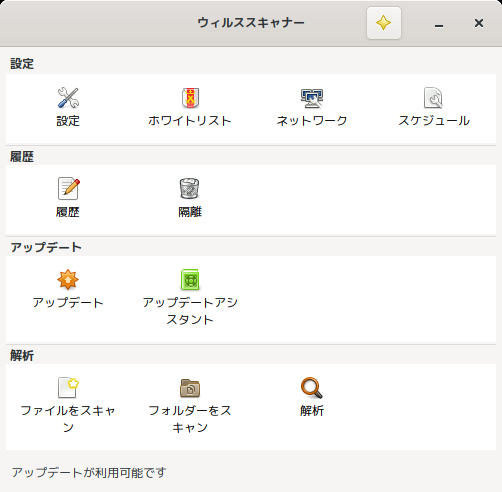Click the アップデートアシスタント text label

point(190,311)
